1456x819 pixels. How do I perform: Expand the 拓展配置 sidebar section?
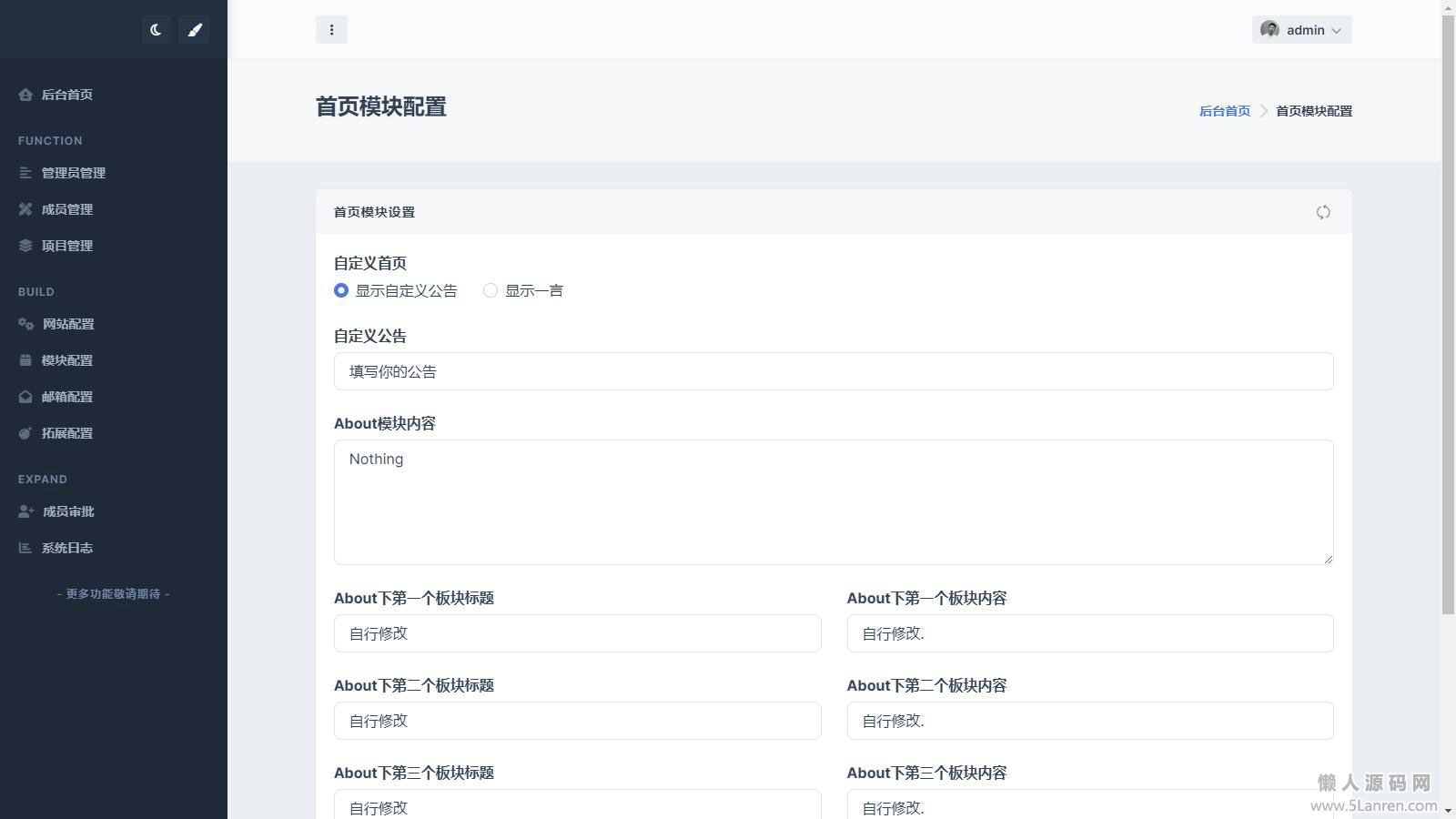(x=67, y=433)
